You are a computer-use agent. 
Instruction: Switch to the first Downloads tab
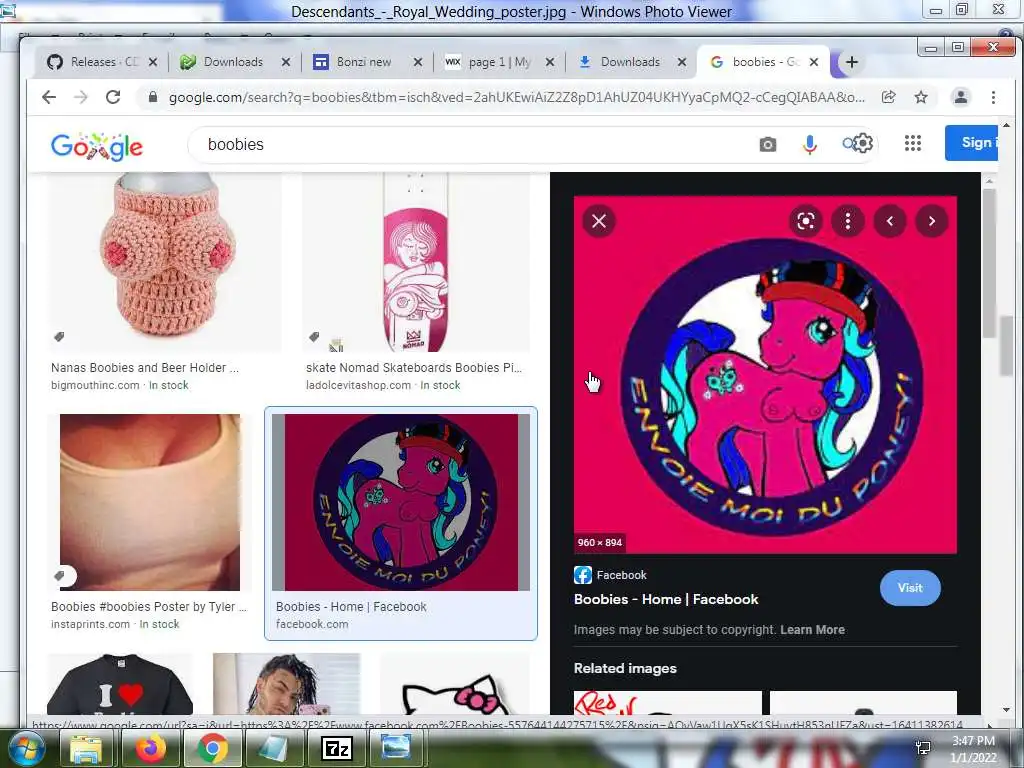(x=233, y=62)
